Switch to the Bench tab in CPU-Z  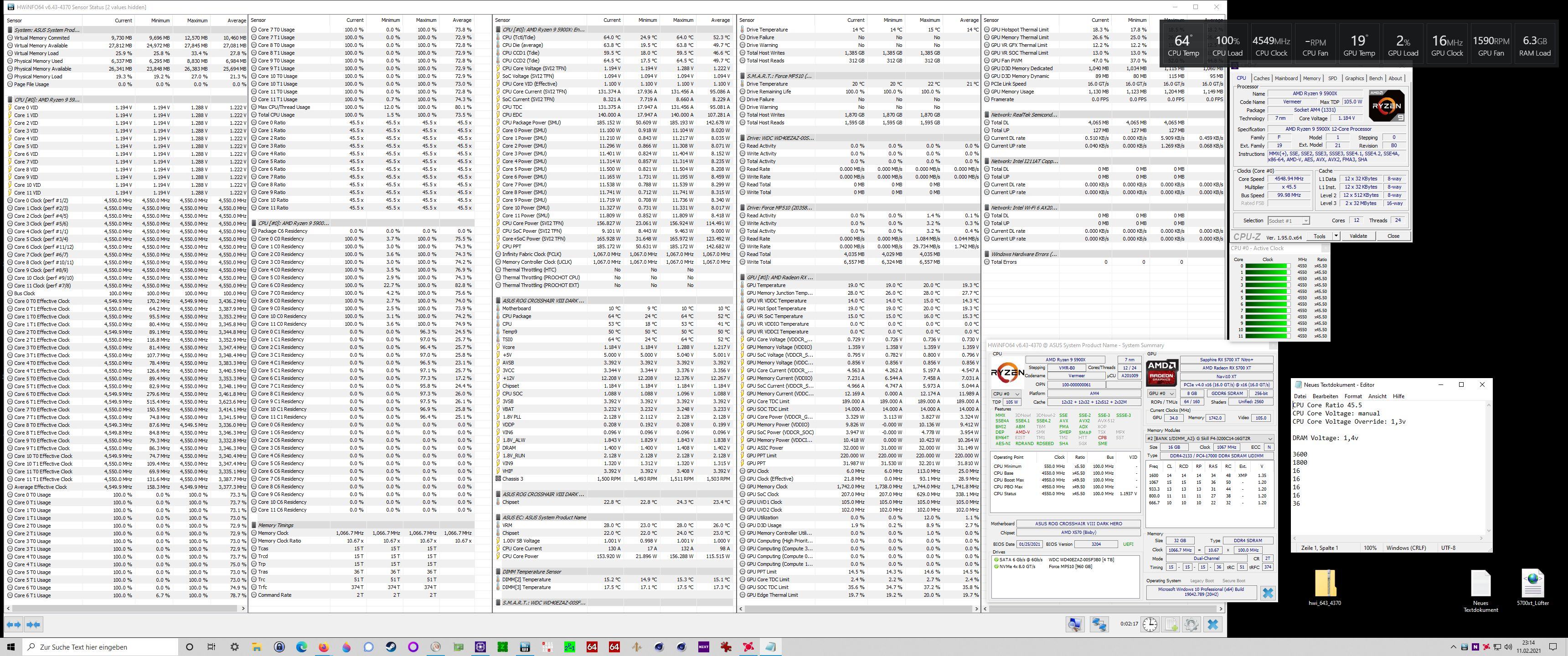click(x=1376, y=78)
